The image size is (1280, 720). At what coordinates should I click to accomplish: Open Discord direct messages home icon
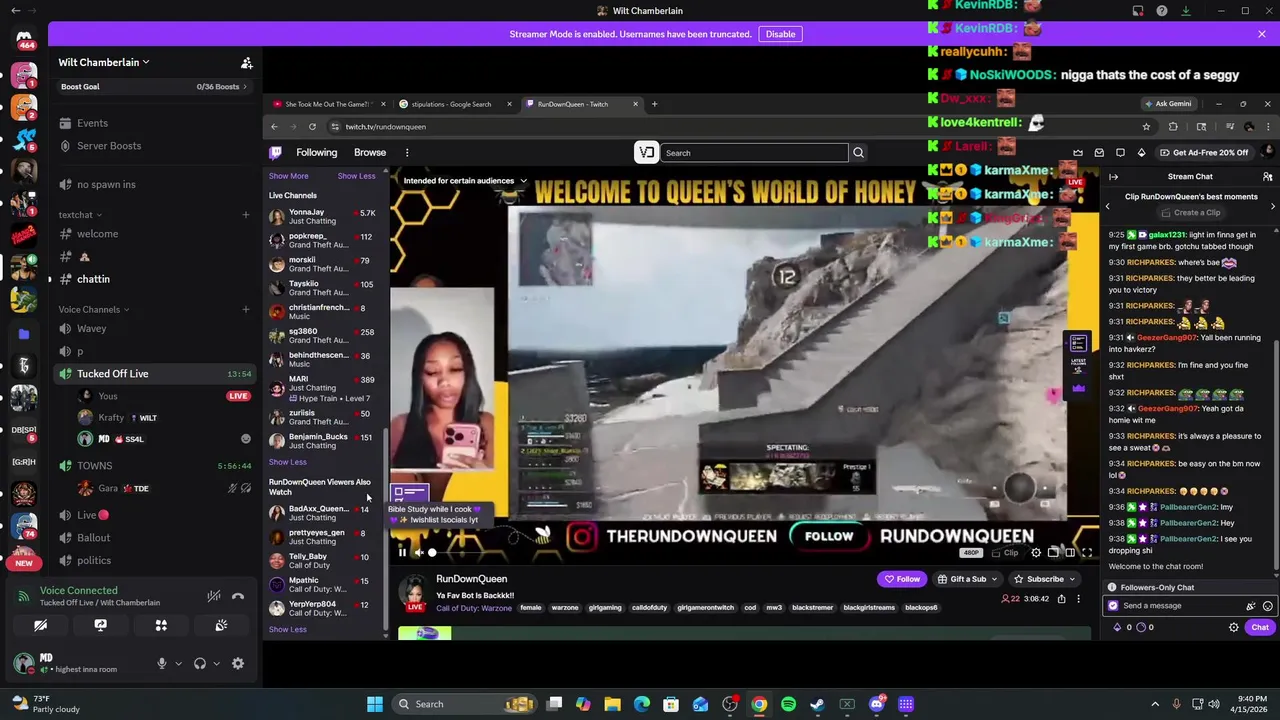tap(24, 38)
